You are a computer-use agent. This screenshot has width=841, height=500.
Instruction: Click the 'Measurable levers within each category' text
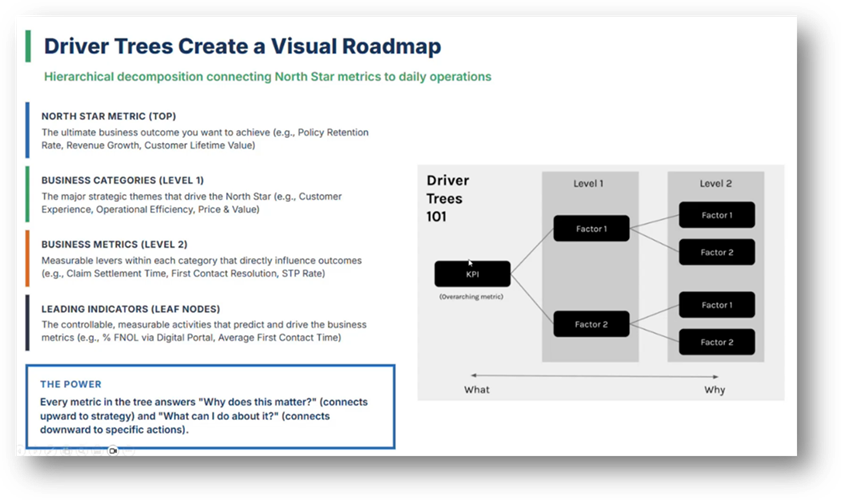tap(202, 267)
